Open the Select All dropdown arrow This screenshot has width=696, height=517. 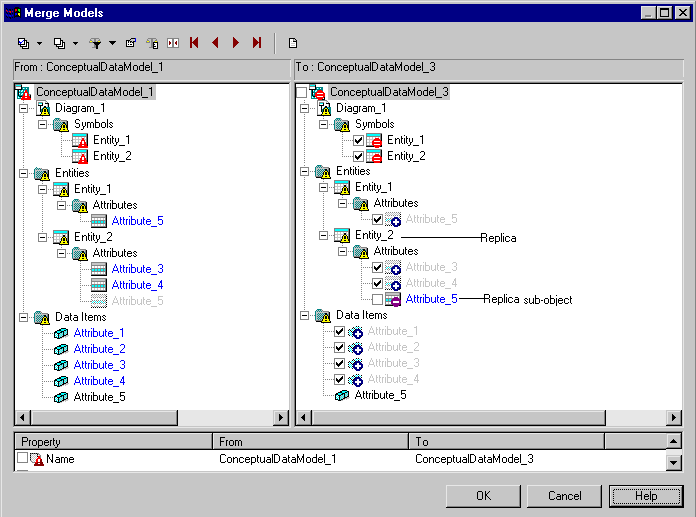40,43
